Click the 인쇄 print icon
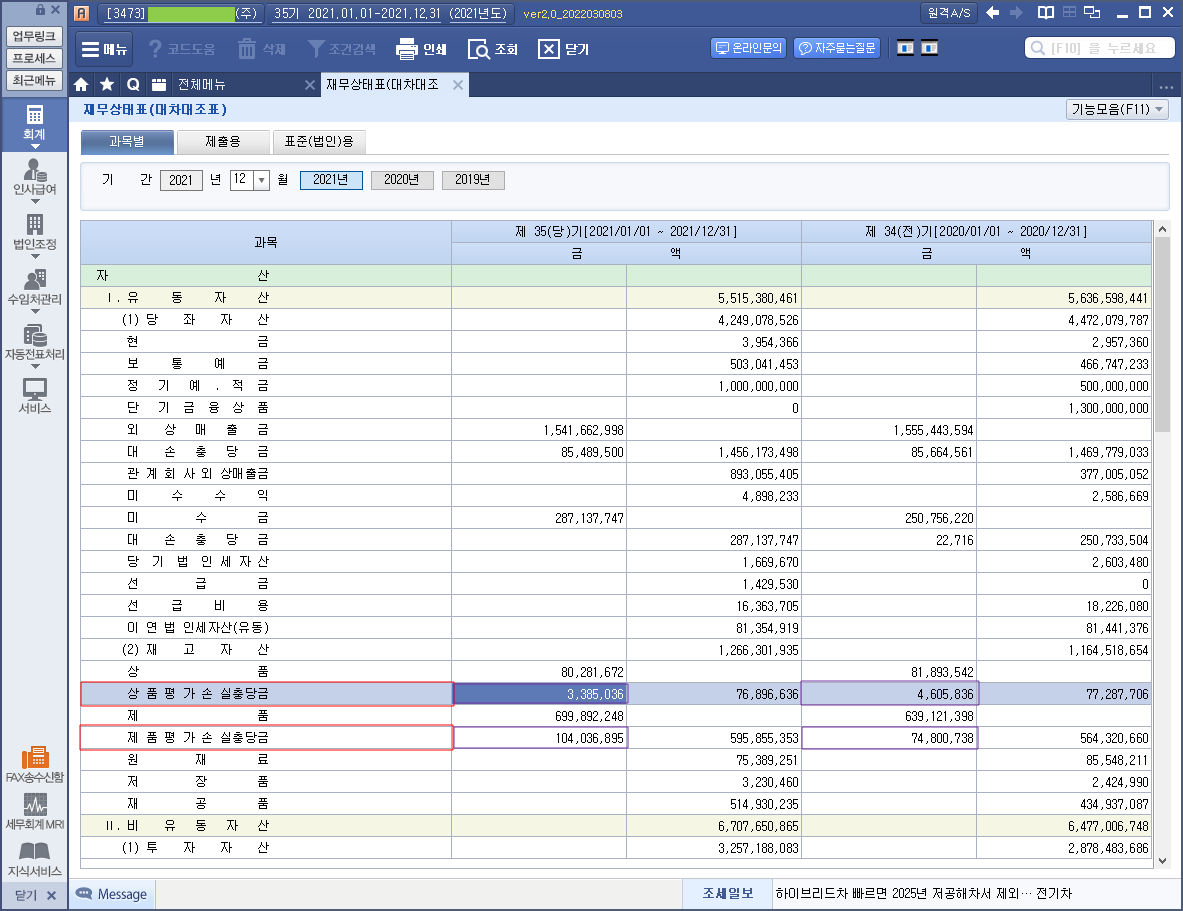This screenshot has height=911, width=1183. pyautogui.click(x=406, y=49)
